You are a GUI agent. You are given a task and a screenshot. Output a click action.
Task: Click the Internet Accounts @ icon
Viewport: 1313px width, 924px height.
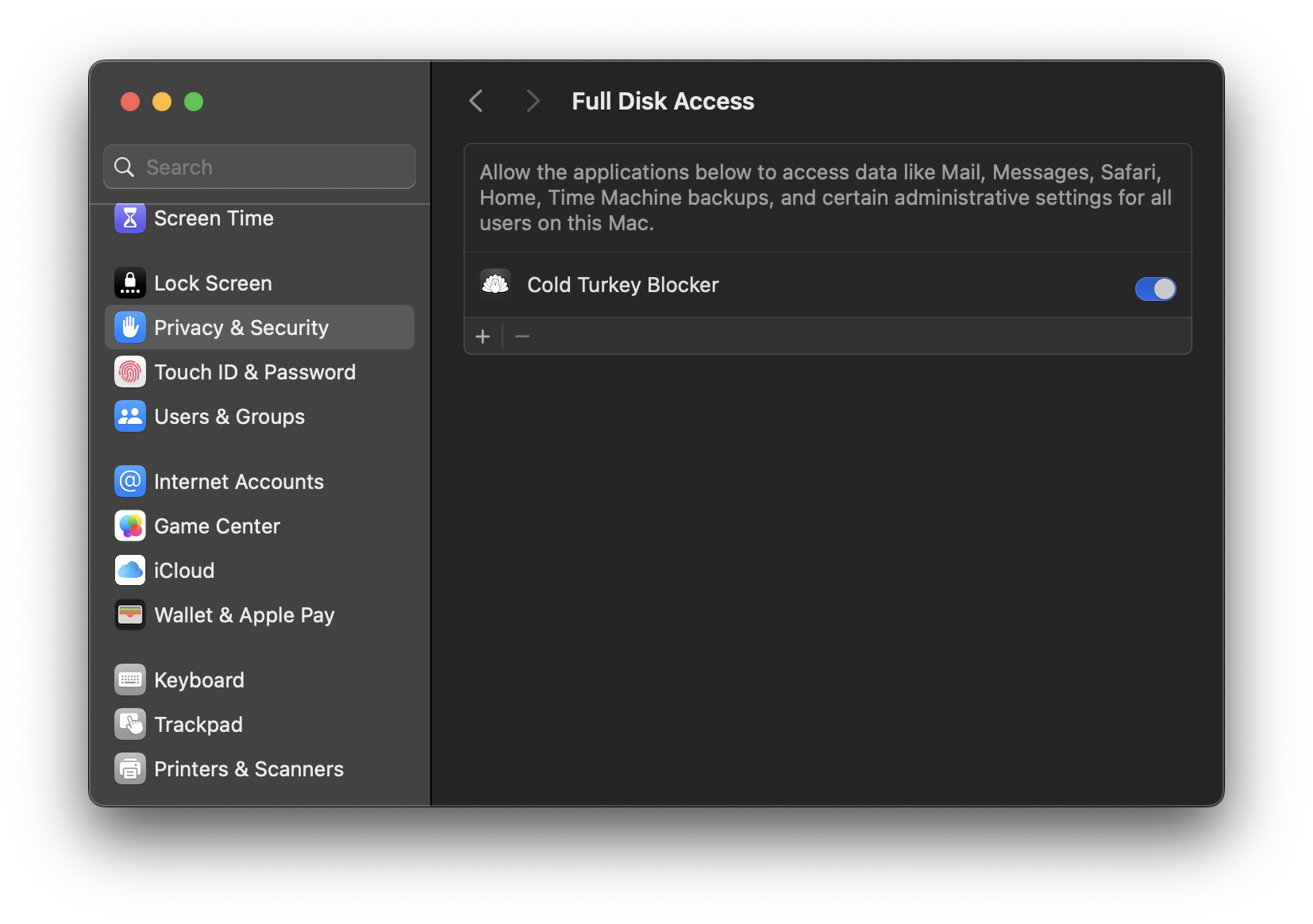click(130, 481)
